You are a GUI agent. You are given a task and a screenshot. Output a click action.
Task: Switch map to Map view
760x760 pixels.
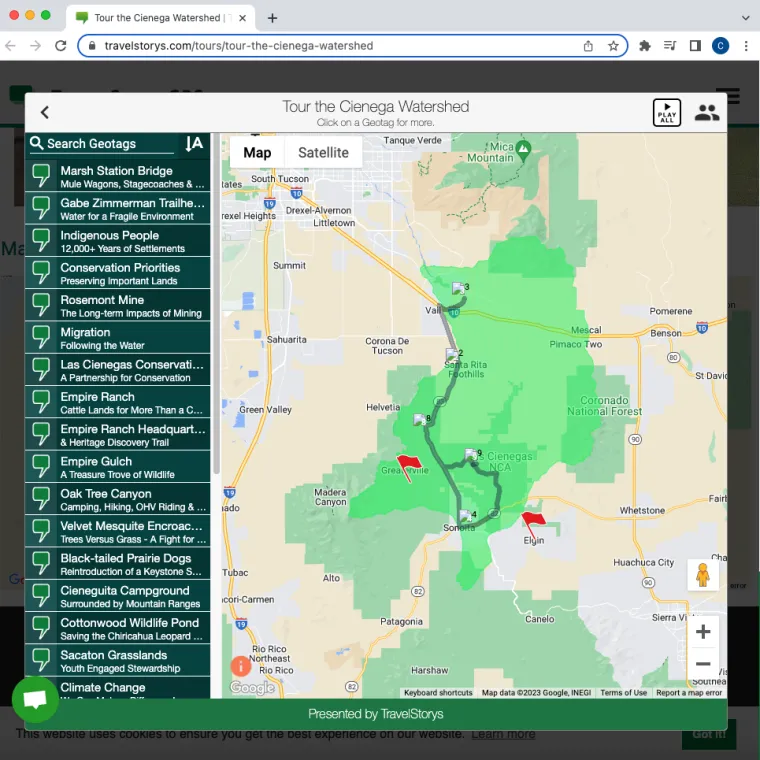[257, 153]
